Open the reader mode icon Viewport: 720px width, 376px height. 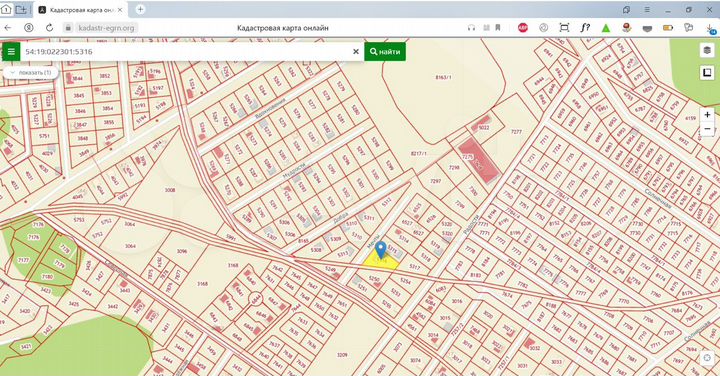tap(486, 28)
